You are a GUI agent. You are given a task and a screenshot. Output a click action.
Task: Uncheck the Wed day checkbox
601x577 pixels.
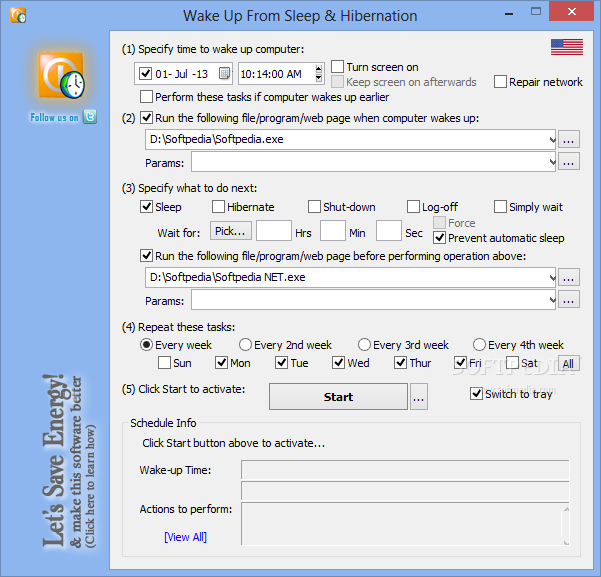pos(338,363)
